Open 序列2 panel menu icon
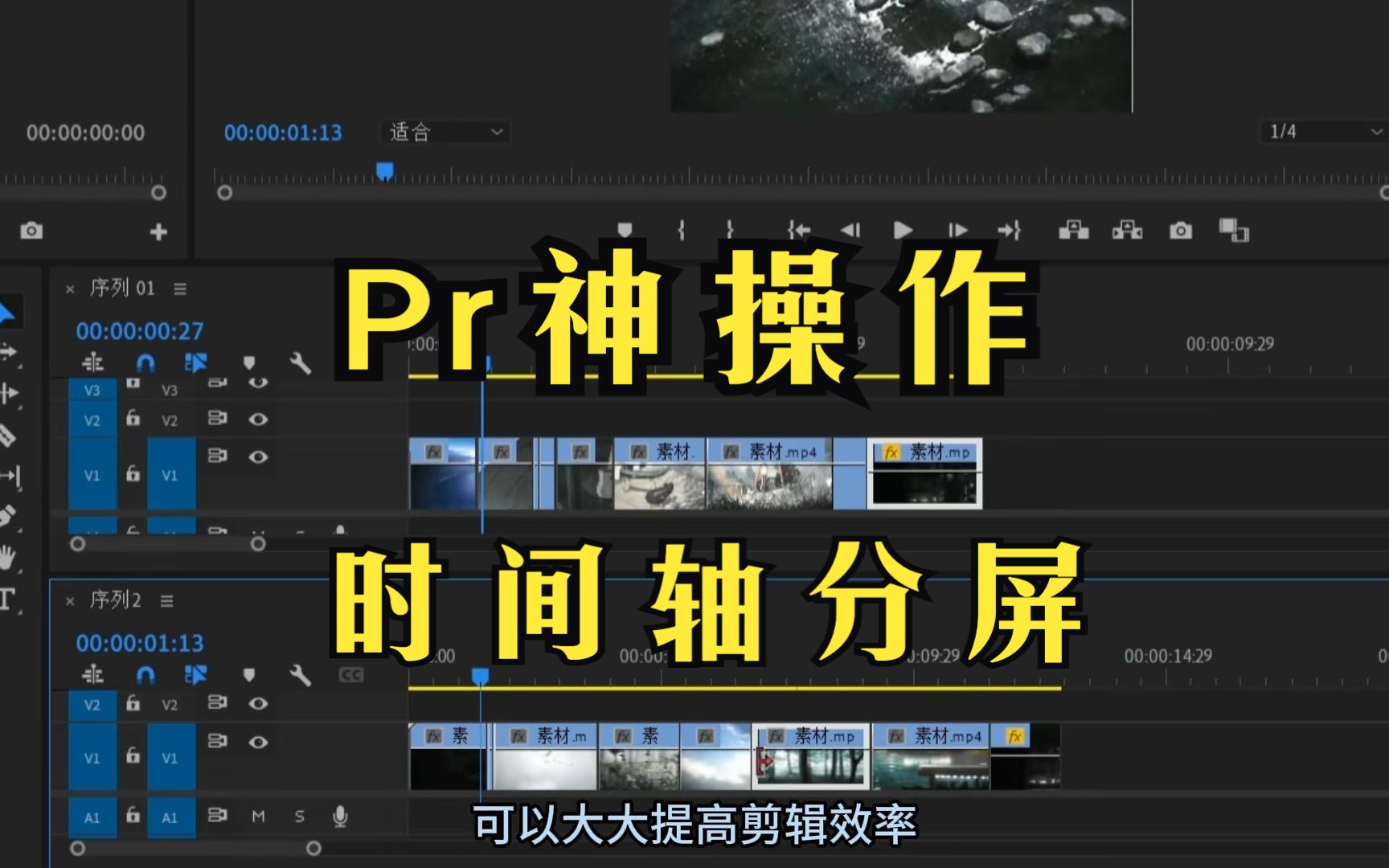1389x868 pixels. pos(166,600)
